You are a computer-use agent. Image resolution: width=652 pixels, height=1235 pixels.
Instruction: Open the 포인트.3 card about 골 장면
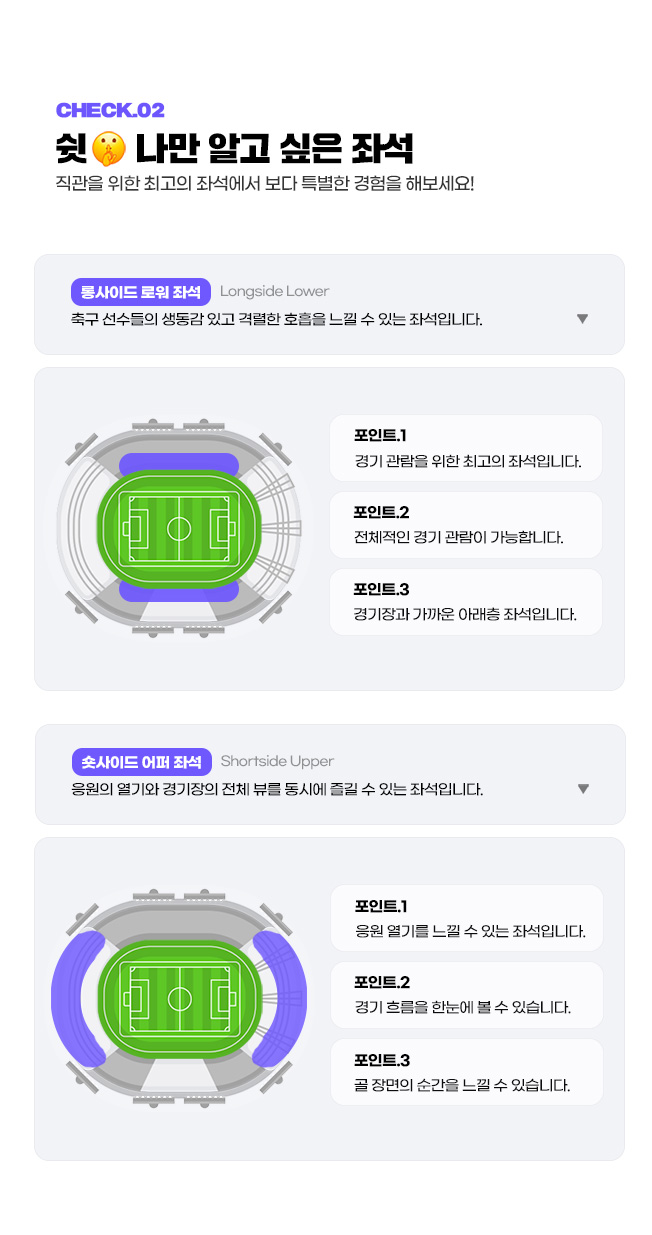coord(467,1072)
